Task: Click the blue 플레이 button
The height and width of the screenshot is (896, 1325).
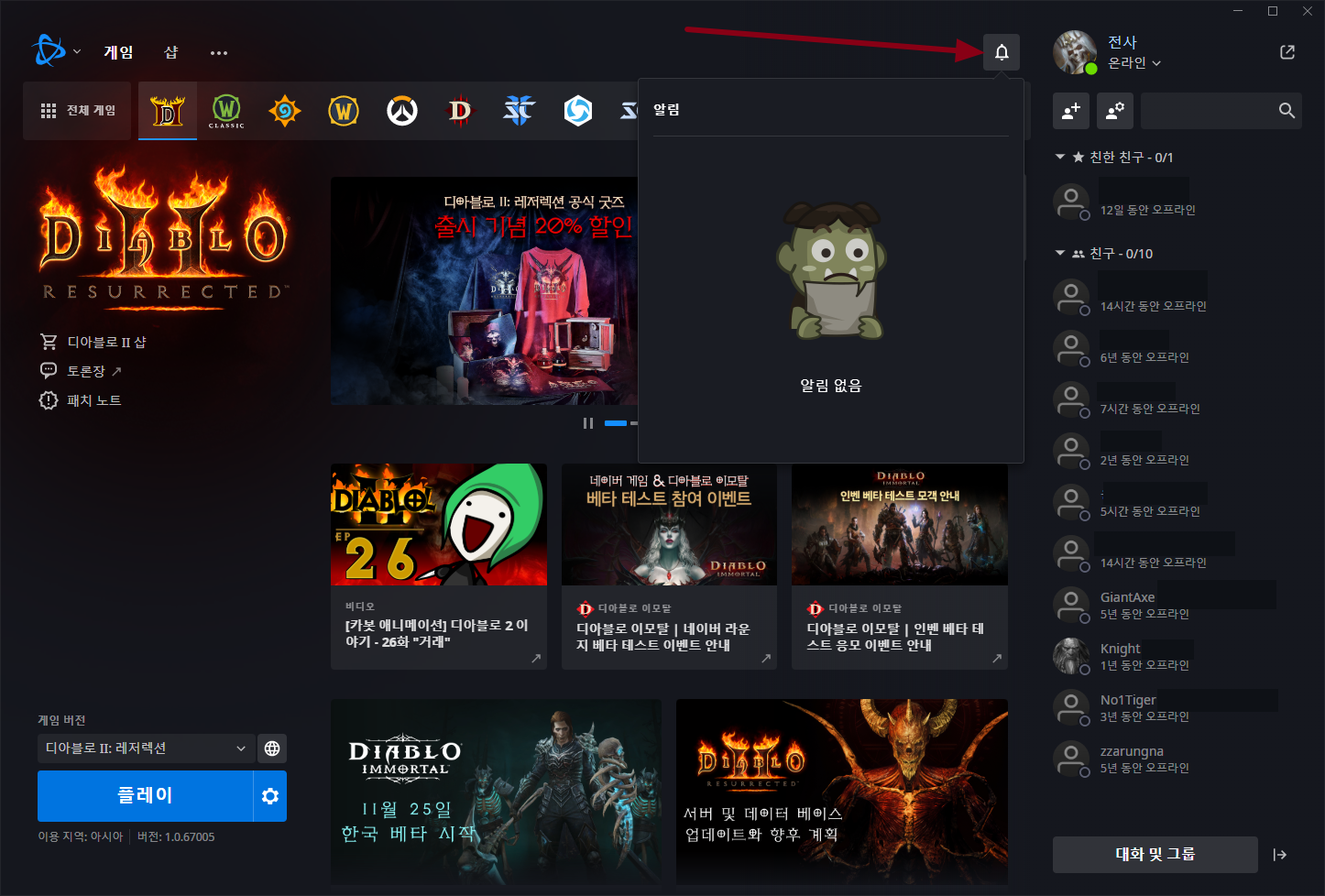Action: [145, 795]
